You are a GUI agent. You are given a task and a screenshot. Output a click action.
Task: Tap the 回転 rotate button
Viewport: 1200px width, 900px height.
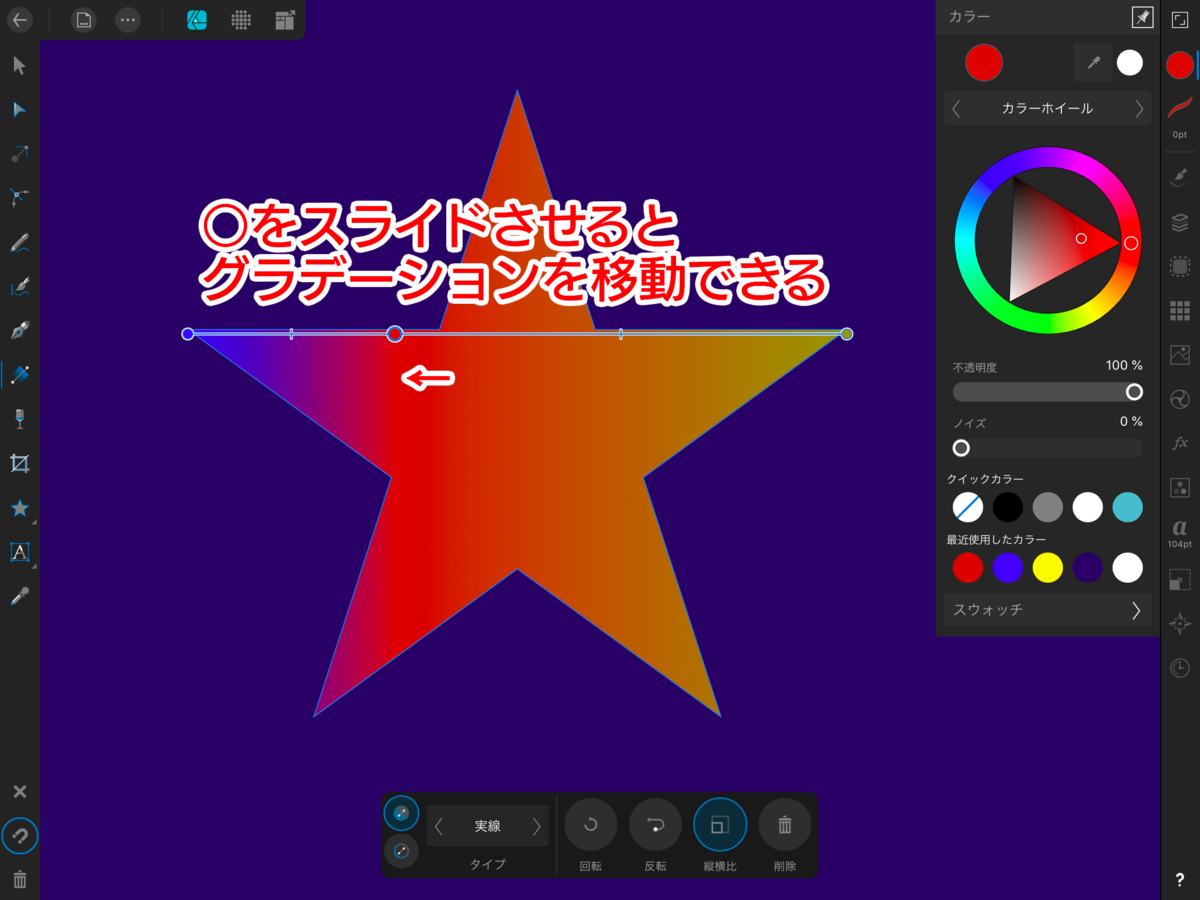[x=590, y=824]
